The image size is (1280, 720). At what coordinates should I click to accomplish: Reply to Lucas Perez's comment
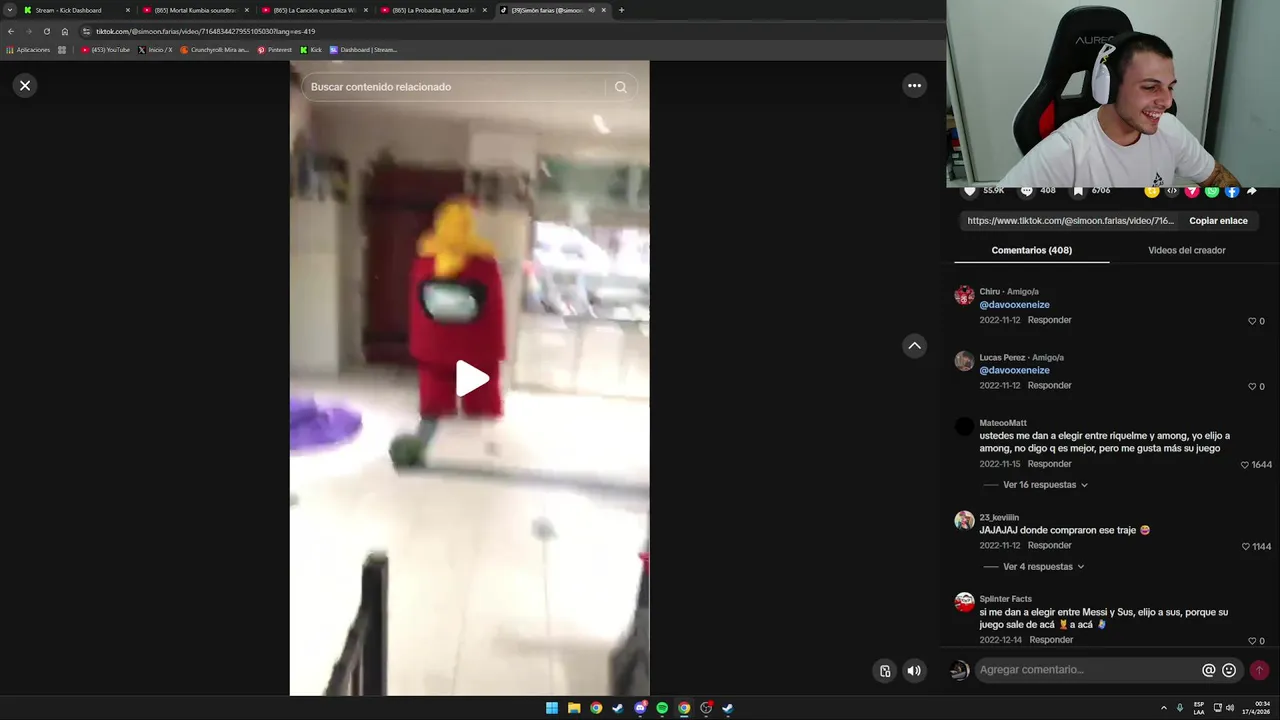[x=1049, y=385]
